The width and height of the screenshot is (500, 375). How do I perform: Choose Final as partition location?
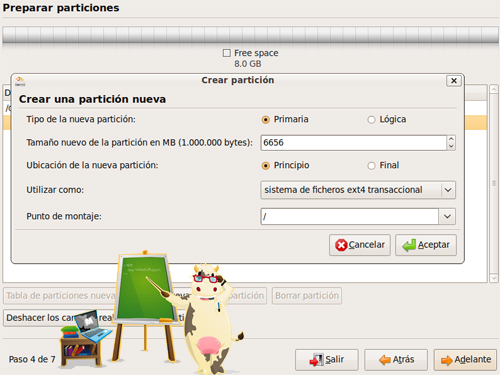371,165
